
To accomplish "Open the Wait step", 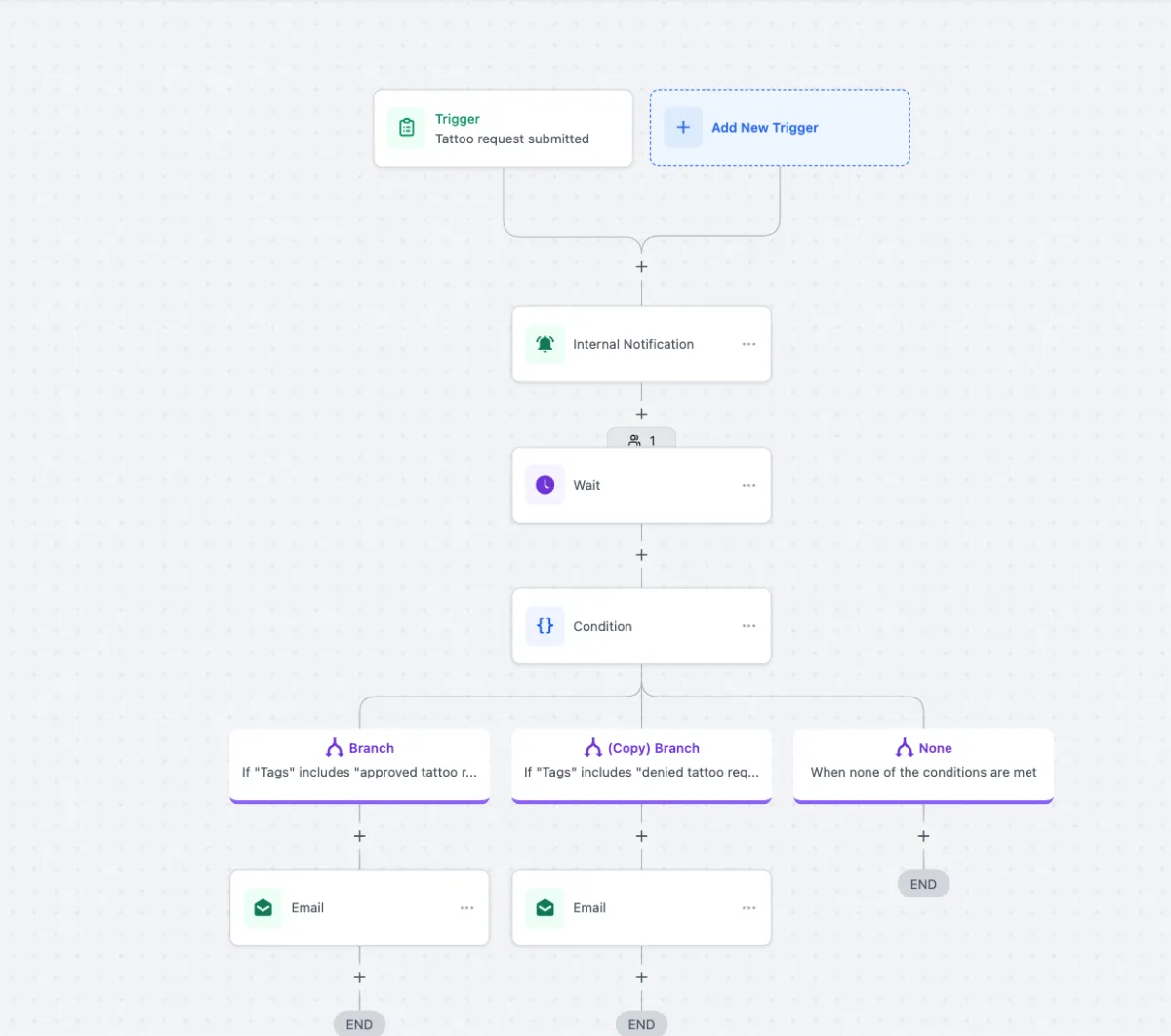I will (x=641, y=485).
